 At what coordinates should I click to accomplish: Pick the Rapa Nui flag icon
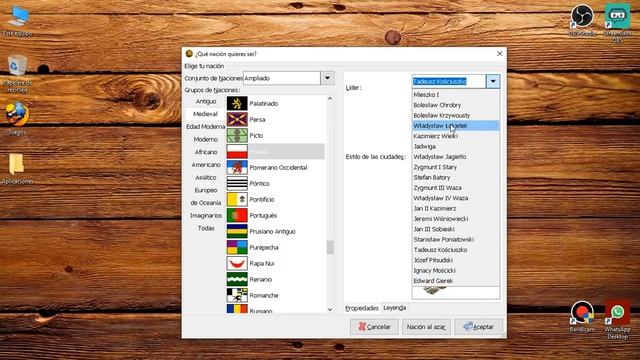pyautogui.click(x=237, y=263)
